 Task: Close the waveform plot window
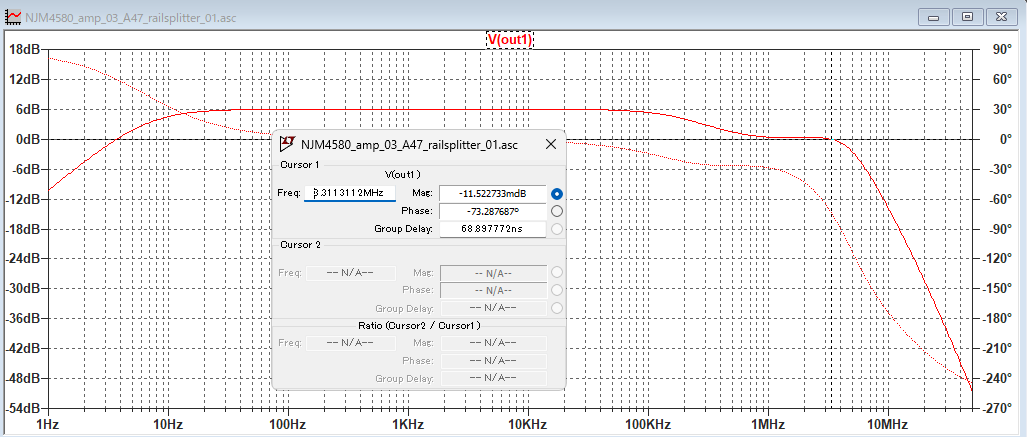pyautogui.click(x=1001, y=16)
